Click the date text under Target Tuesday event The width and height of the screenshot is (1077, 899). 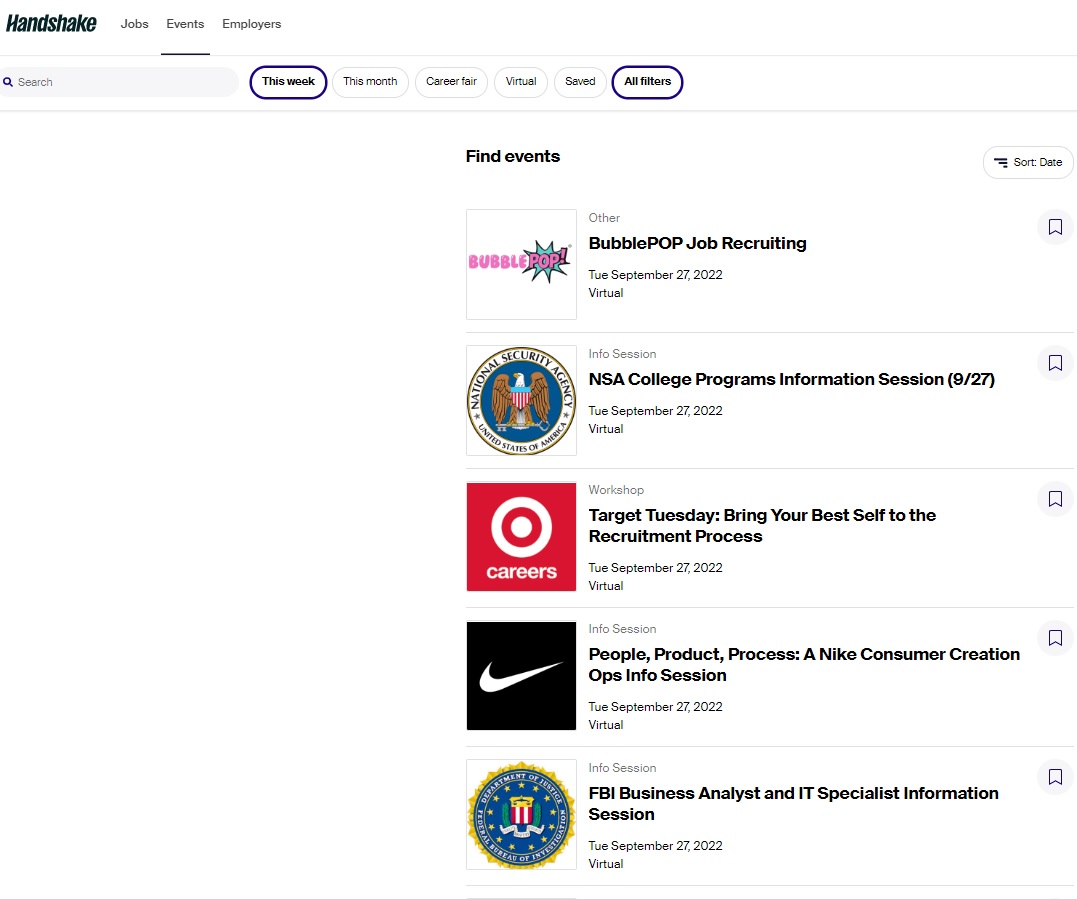coord(655,568)
